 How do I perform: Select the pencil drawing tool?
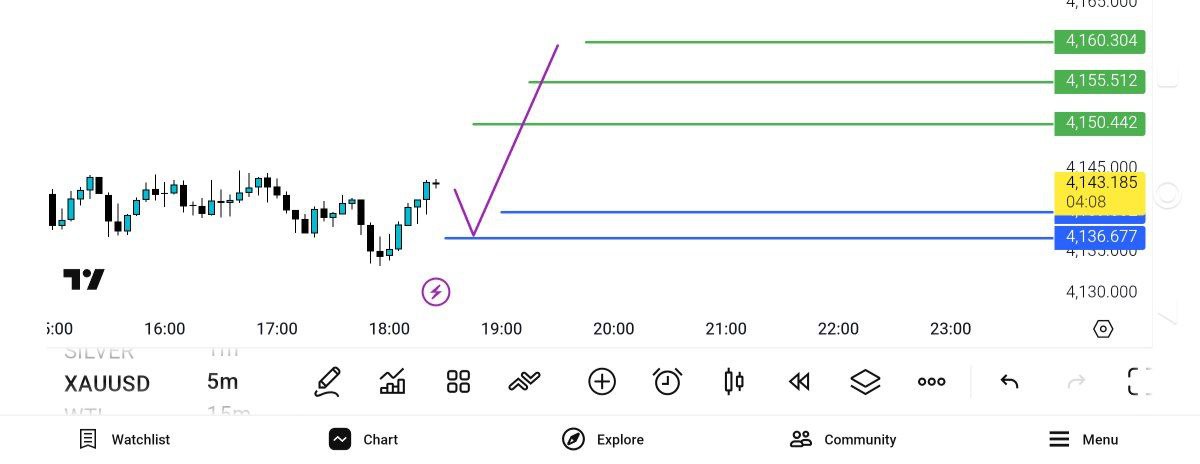click(x=327, y=381)
